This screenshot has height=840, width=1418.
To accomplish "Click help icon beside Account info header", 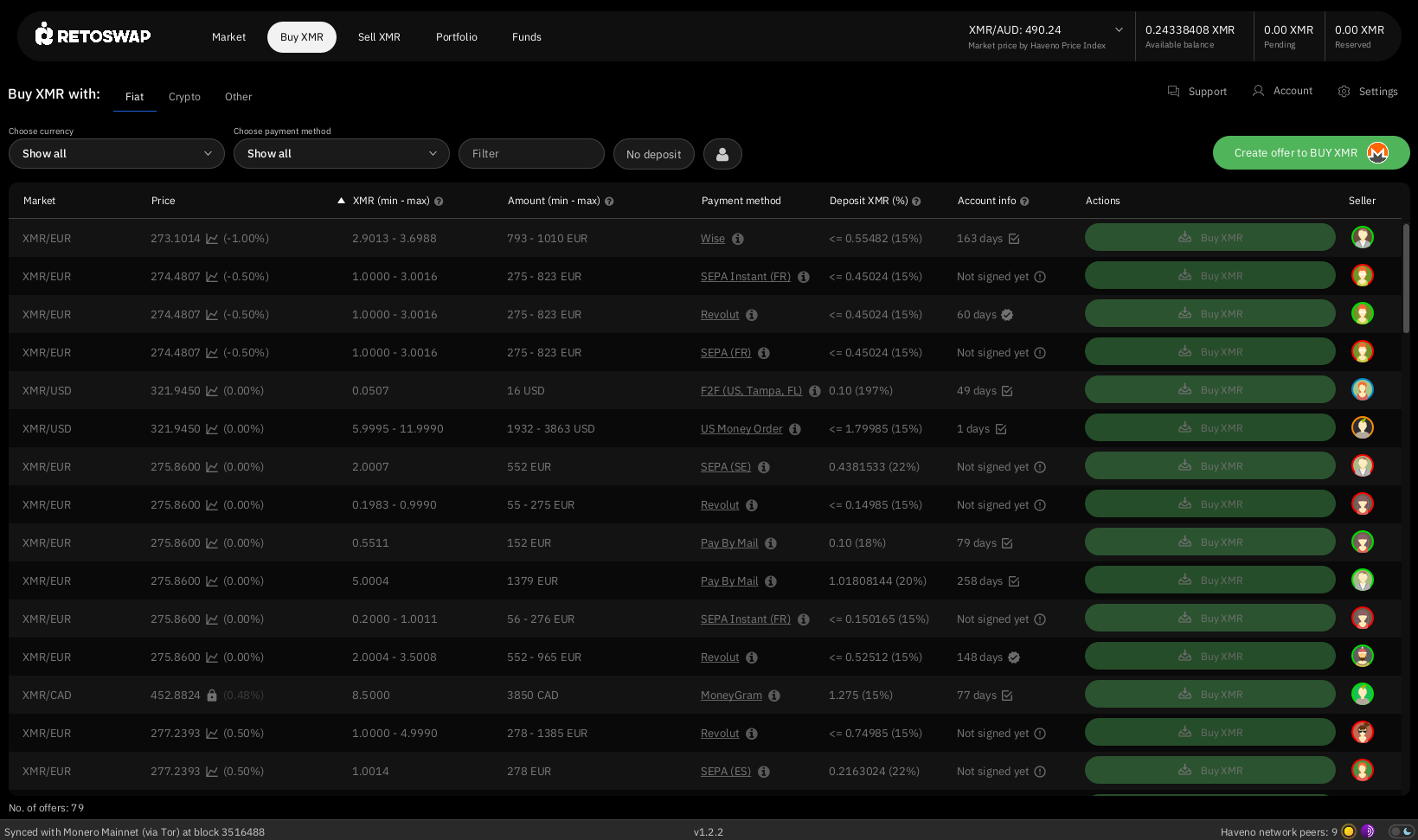I will [1024, 202].
